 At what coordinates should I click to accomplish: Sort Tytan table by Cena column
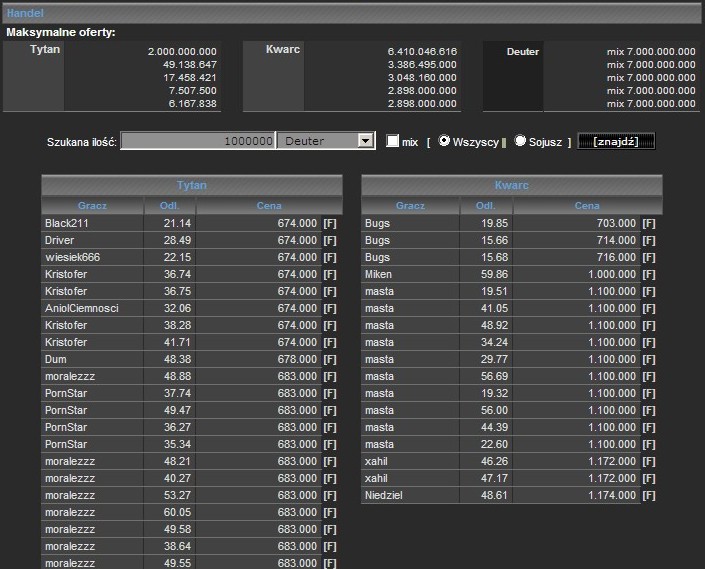[269, 205]
